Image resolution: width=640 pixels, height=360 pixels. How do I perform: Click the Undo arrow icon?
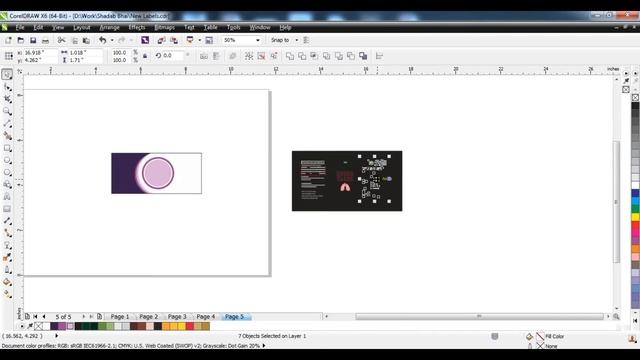pyautogui.click(x=102, y=40)
